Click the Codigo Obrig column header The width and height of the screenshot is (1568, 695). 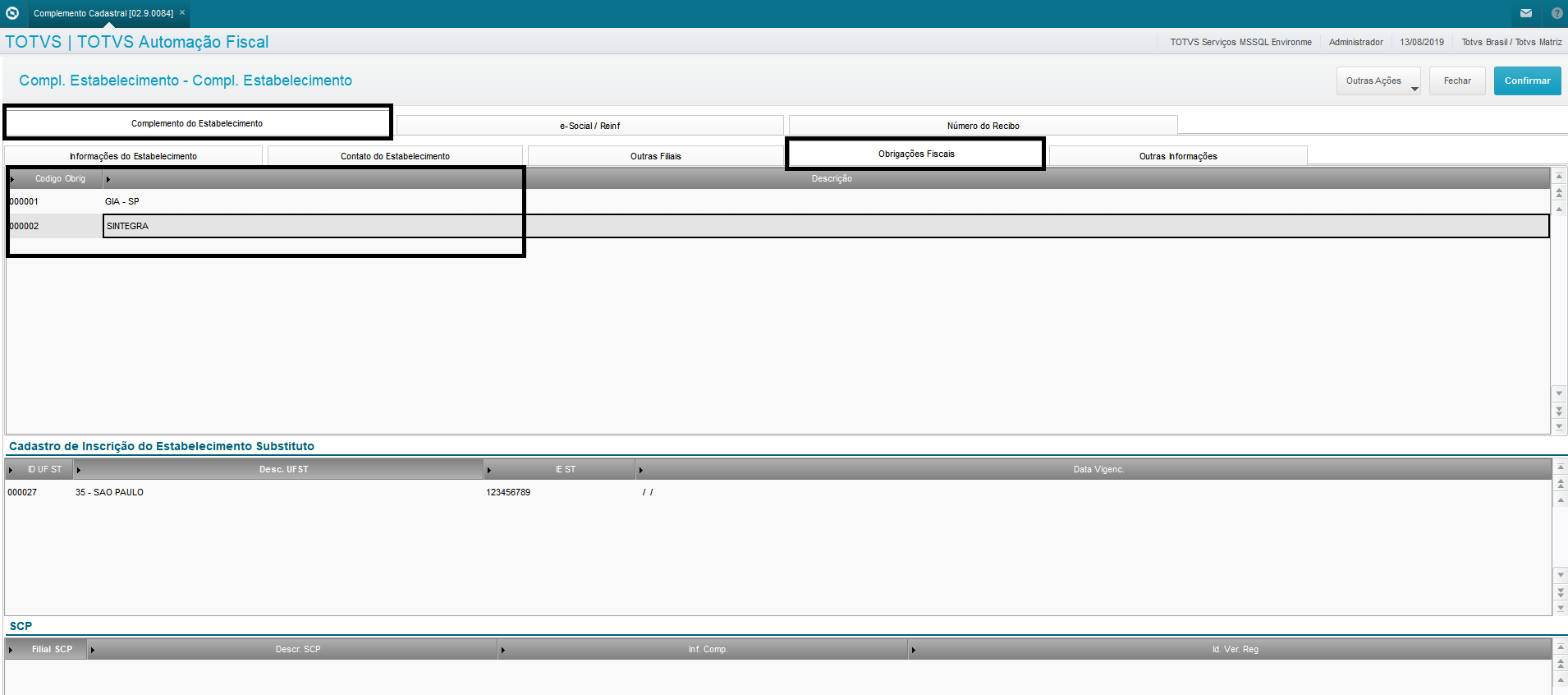[x=55, y=178]
